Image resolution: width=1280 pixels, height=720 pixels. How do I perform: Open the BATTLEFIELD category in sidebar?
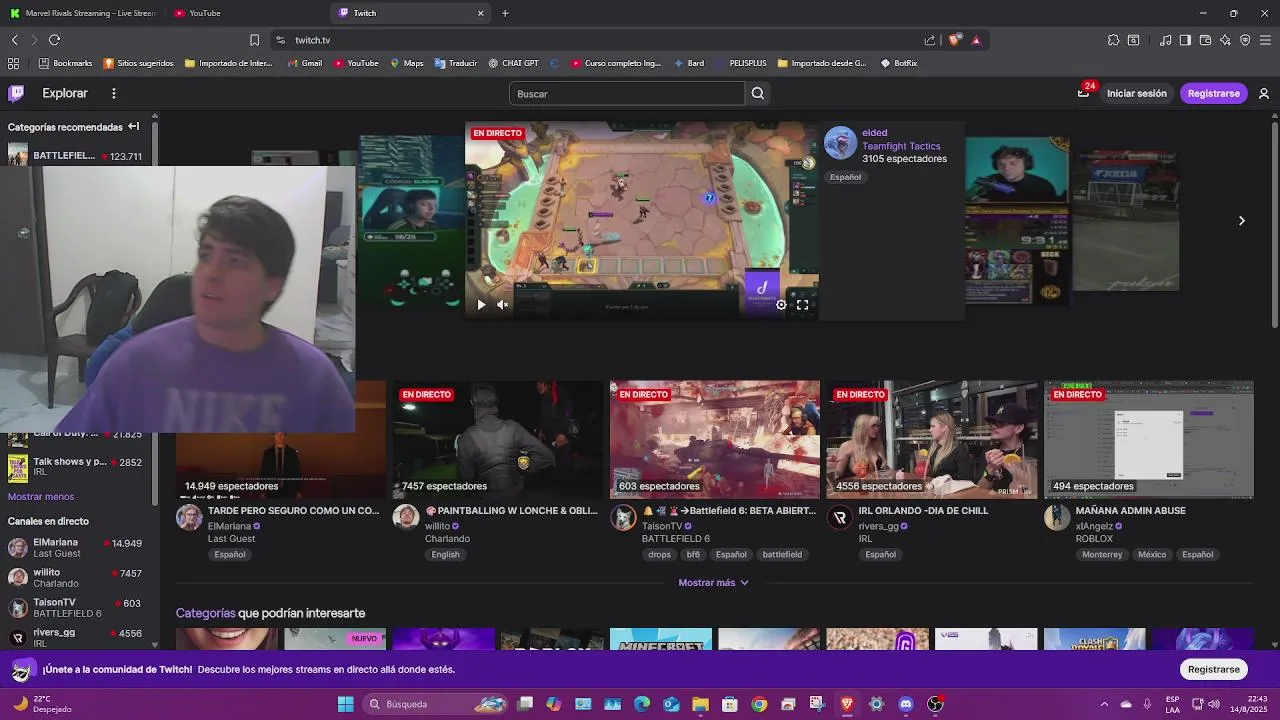click(x=78, y=156)
